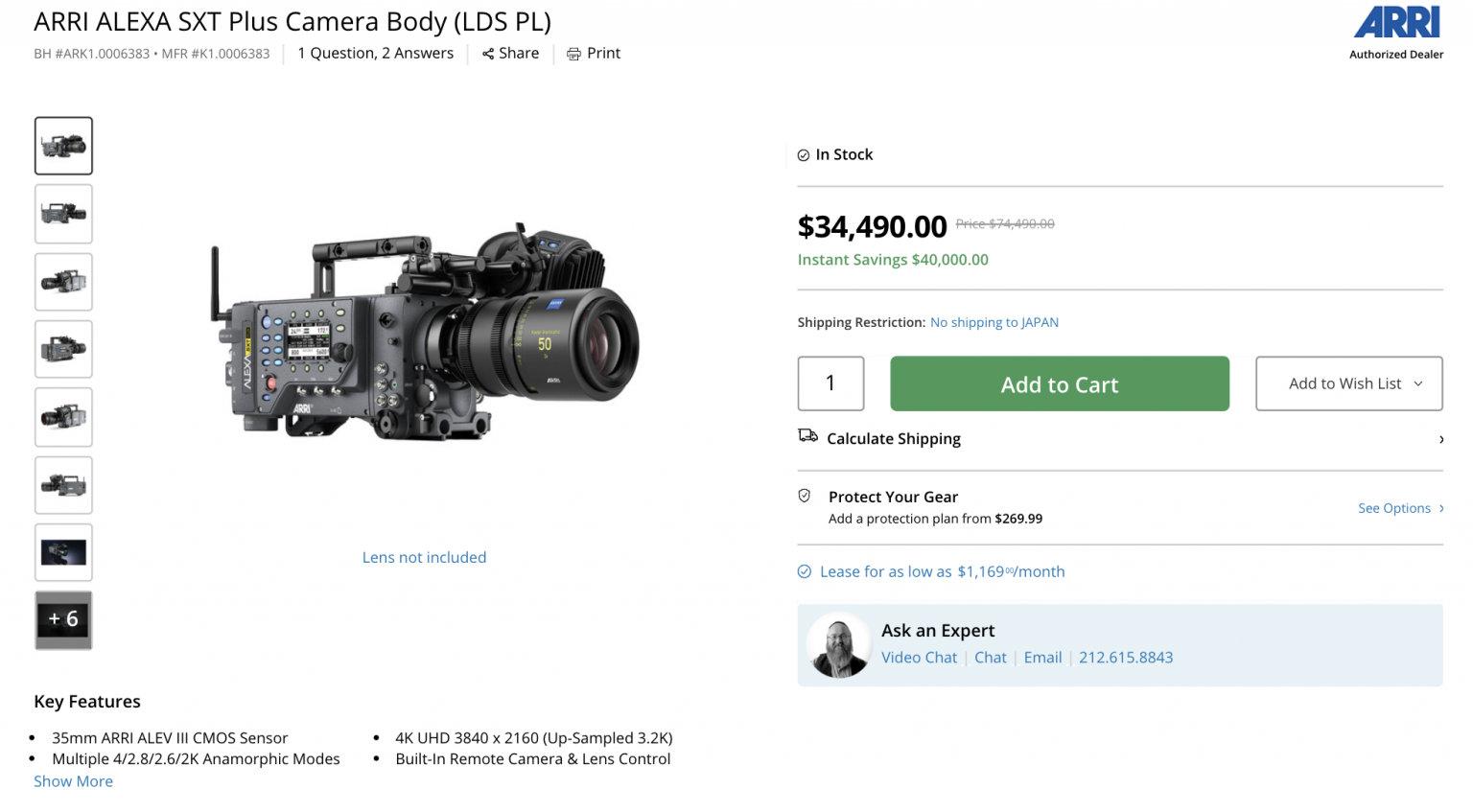The image size is (1473, 812).
Task: Select the +6 more images thumbnail
Action: click(63, 619)
